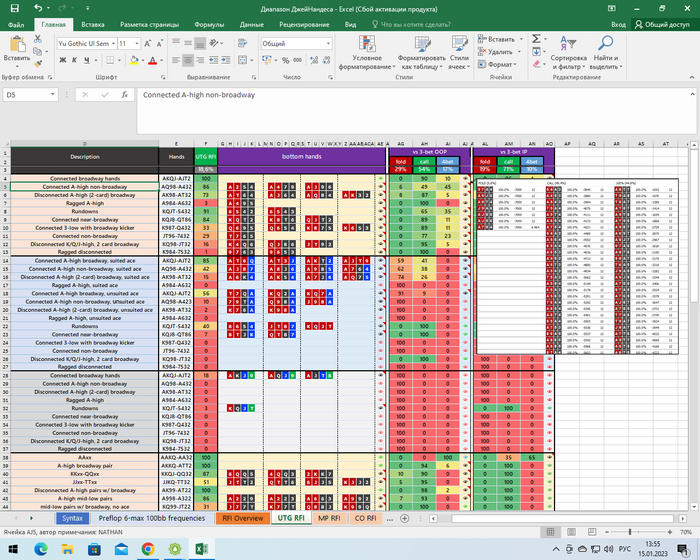700x560 pixels.
Task: Open the font size 11 dropdown
Action: point(137,43)
